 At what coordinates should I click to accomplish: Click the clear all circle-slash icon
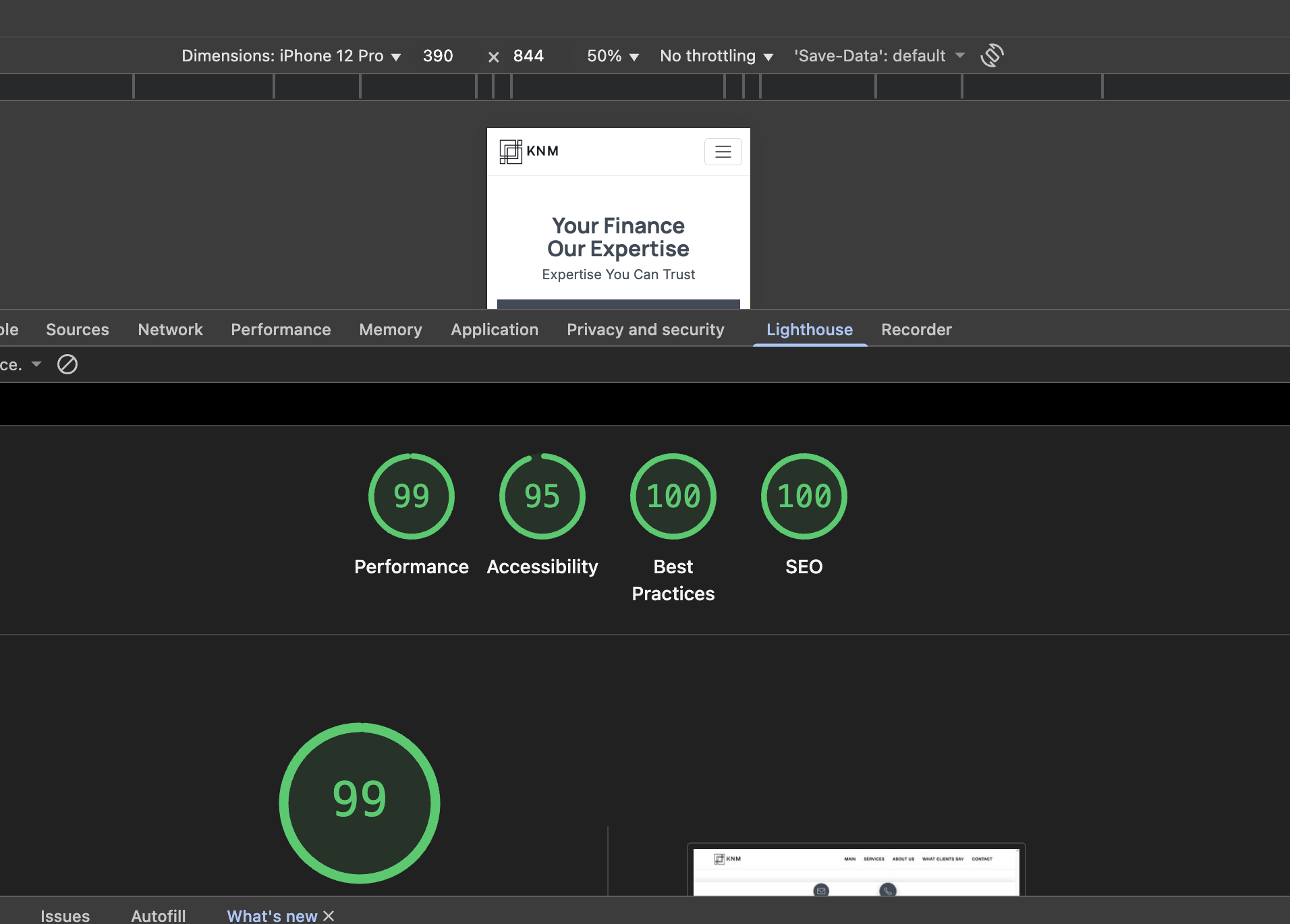point(67,364)
